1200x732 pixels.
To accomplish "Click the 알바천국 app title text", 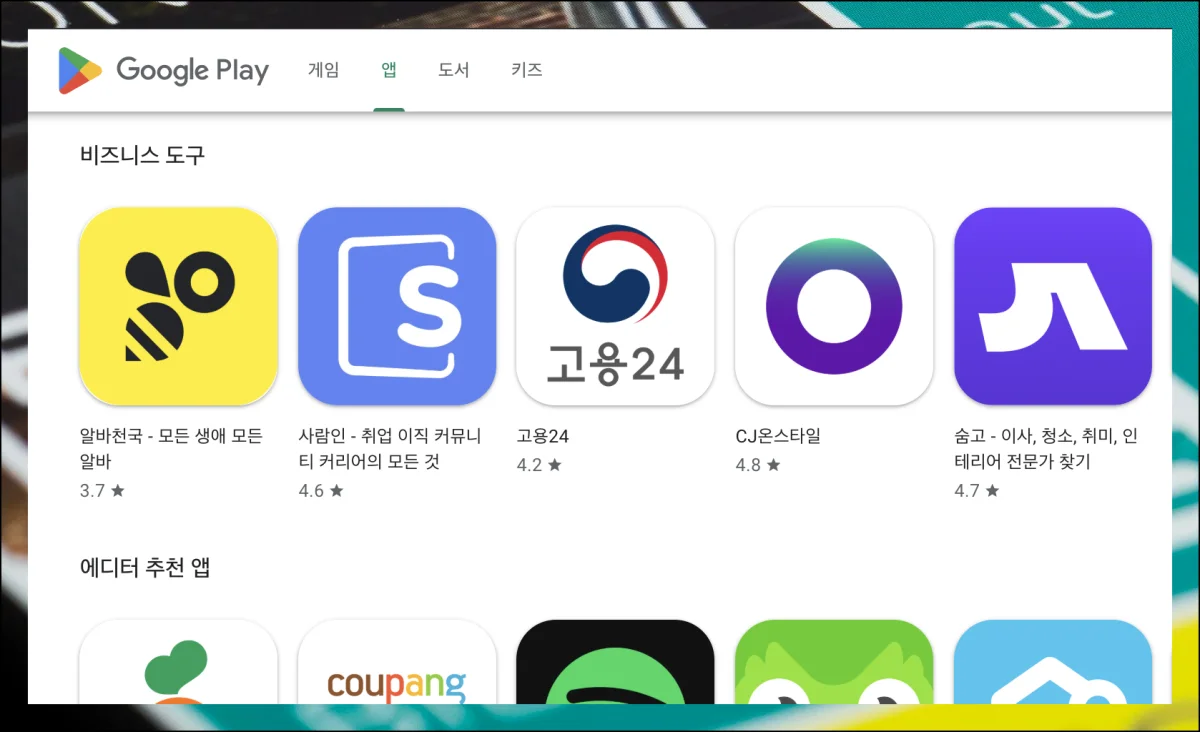I will click(x=170, y=449).
